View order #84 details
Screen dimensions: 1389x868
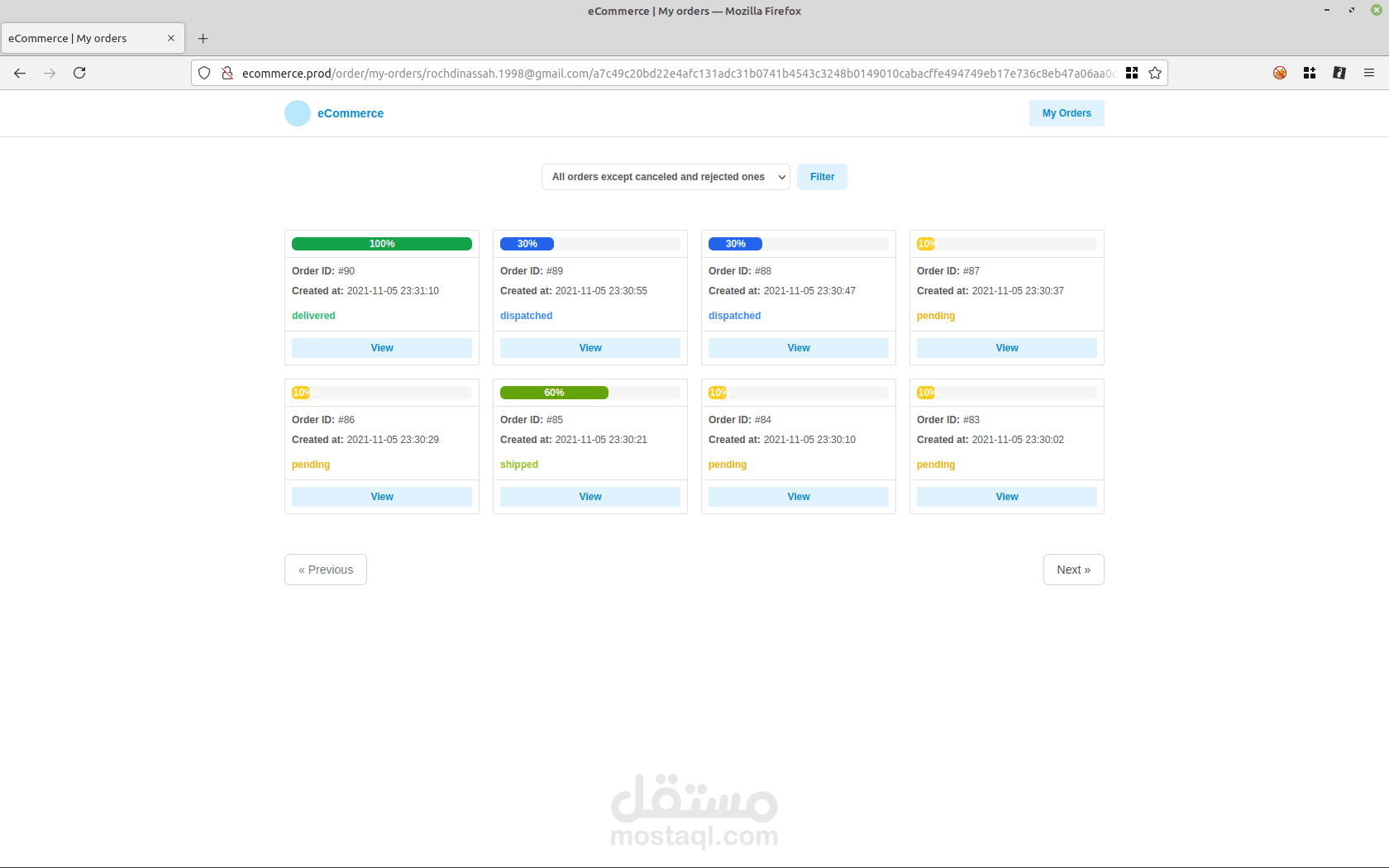[x=799, y=497]
